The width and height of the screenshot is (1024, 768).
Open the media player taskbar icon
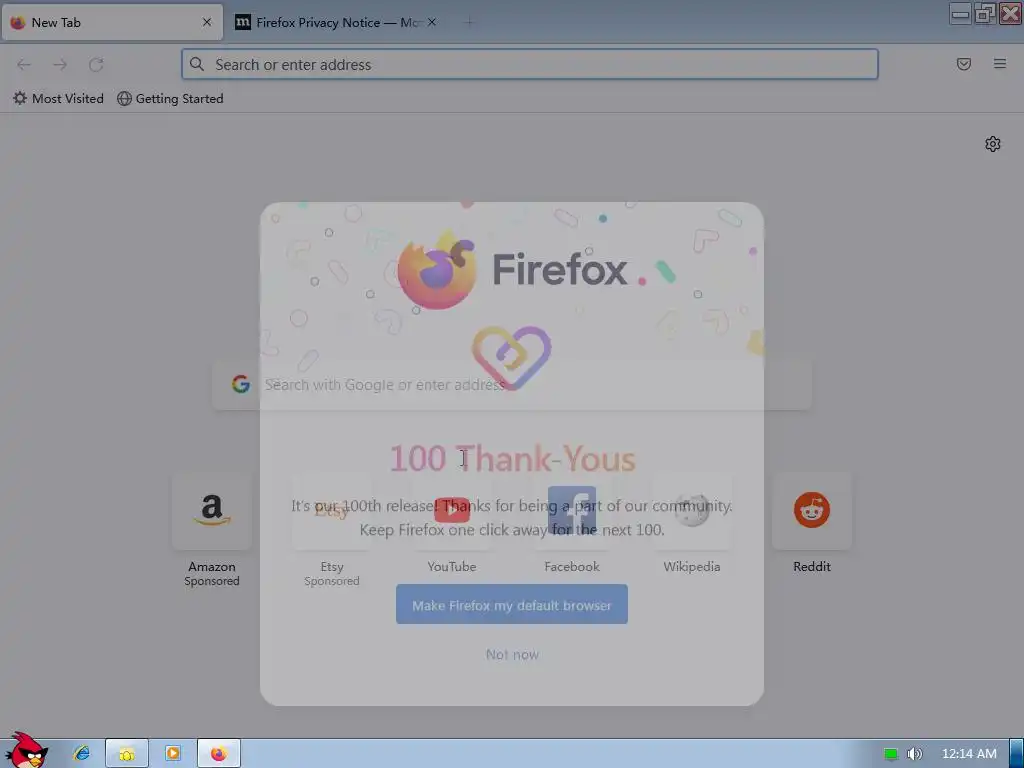tap(173, 754)
